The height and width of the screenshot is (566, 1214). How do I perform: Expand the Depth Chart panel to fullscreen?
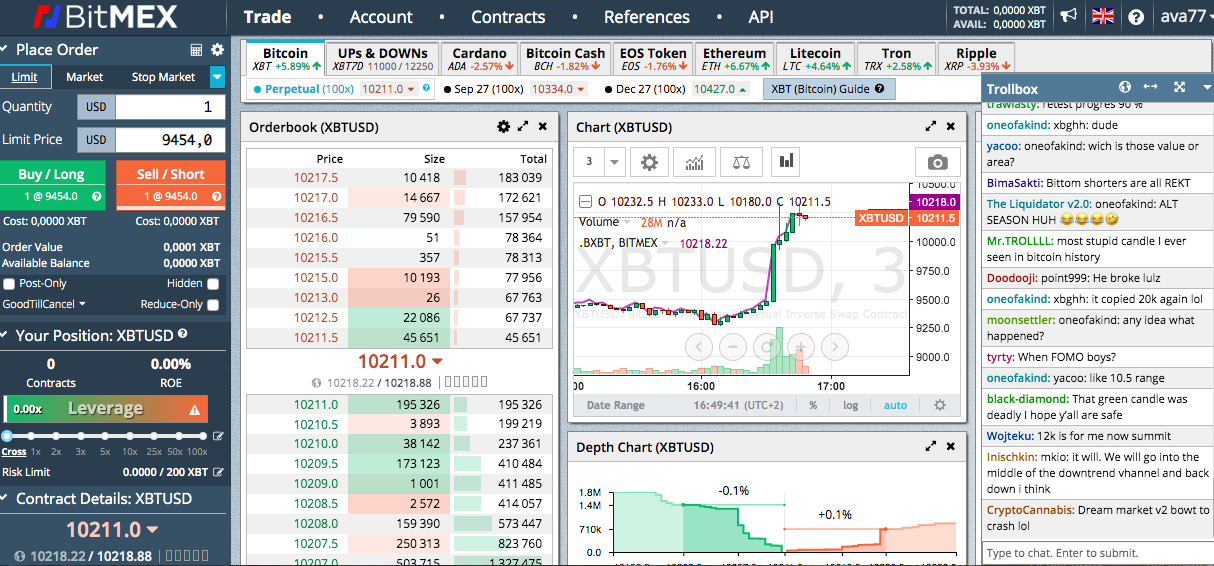pyautogui.click(x=931, y=447)
